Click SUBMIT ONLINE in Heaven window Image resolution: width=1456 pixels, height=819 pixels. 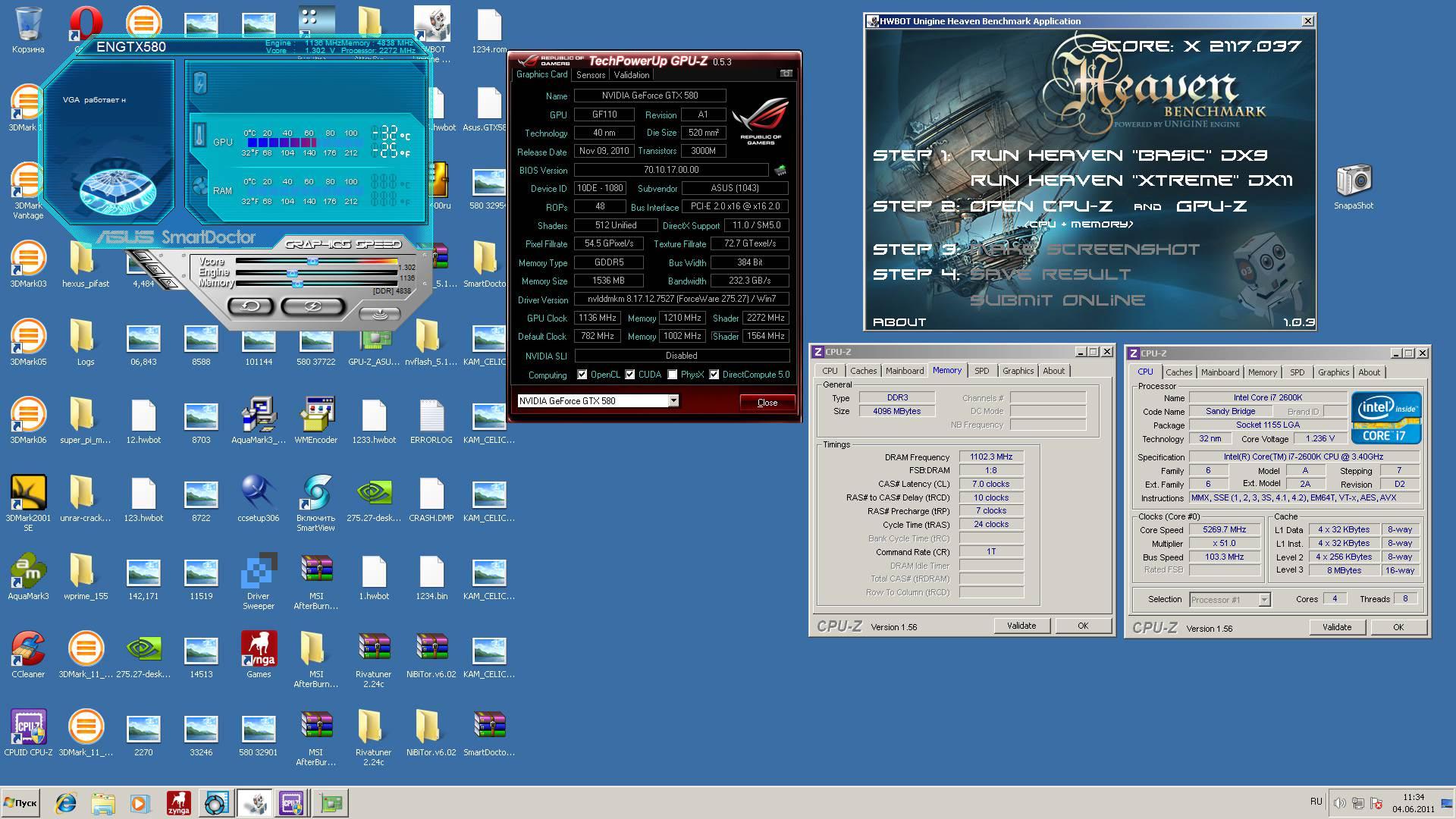[x=1057, y=300]
